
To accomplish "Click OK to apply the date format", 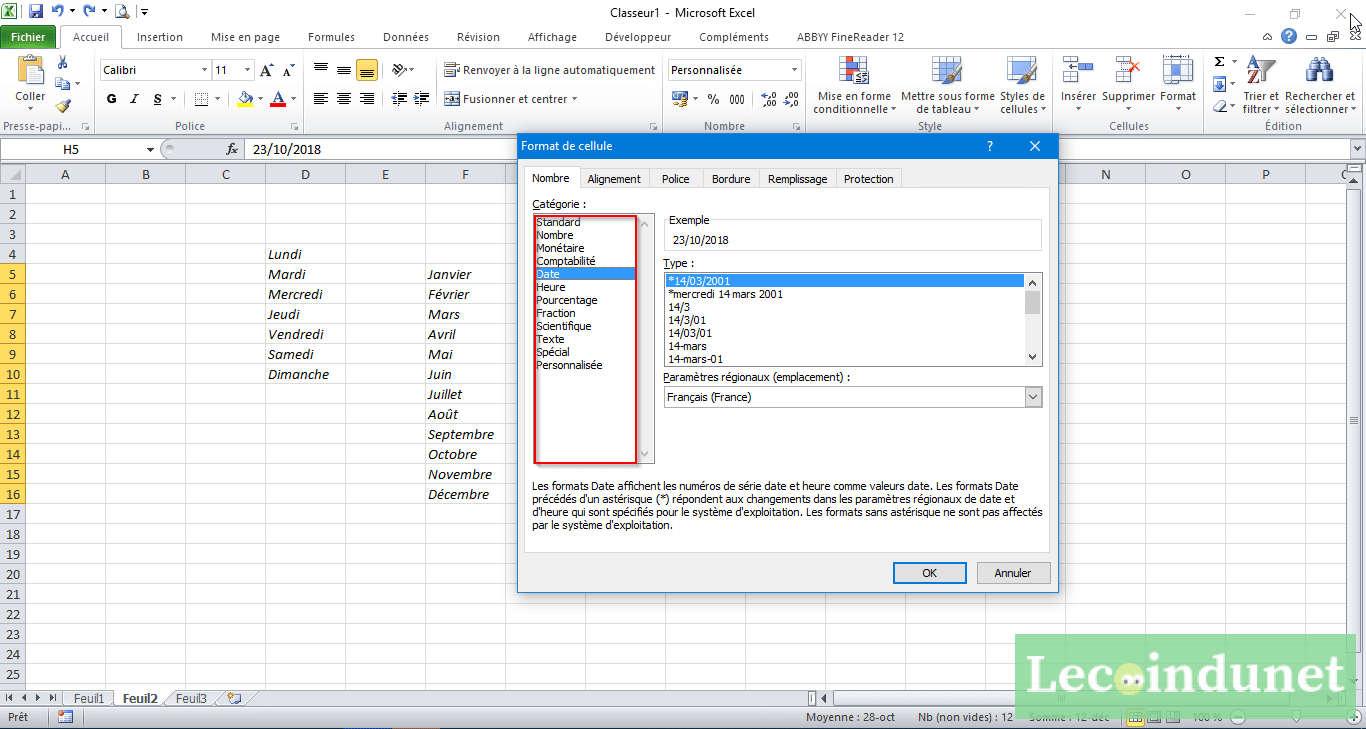I will point(929,572).
